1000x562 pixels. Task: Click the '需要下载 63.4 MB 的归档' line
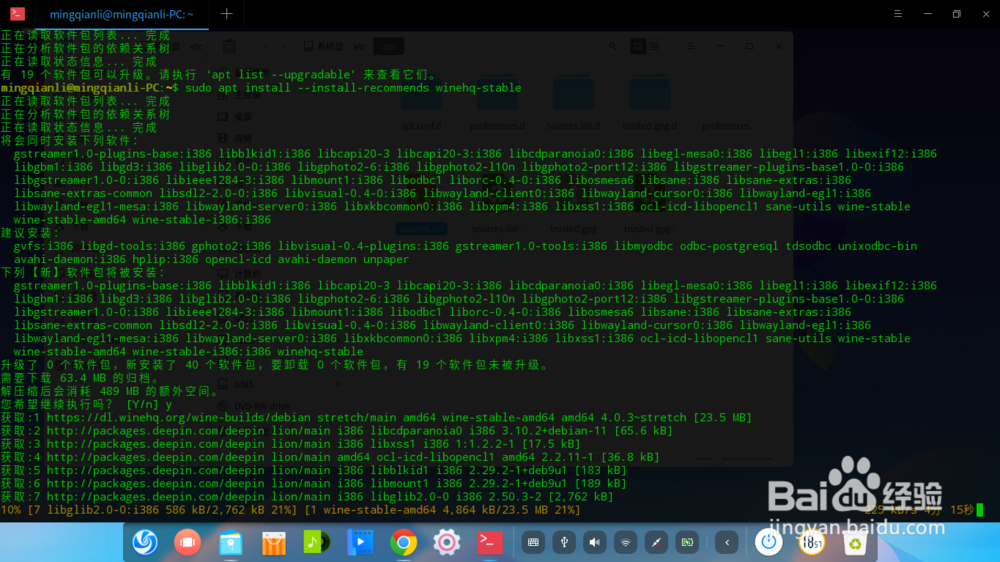(x=80, y=378)
